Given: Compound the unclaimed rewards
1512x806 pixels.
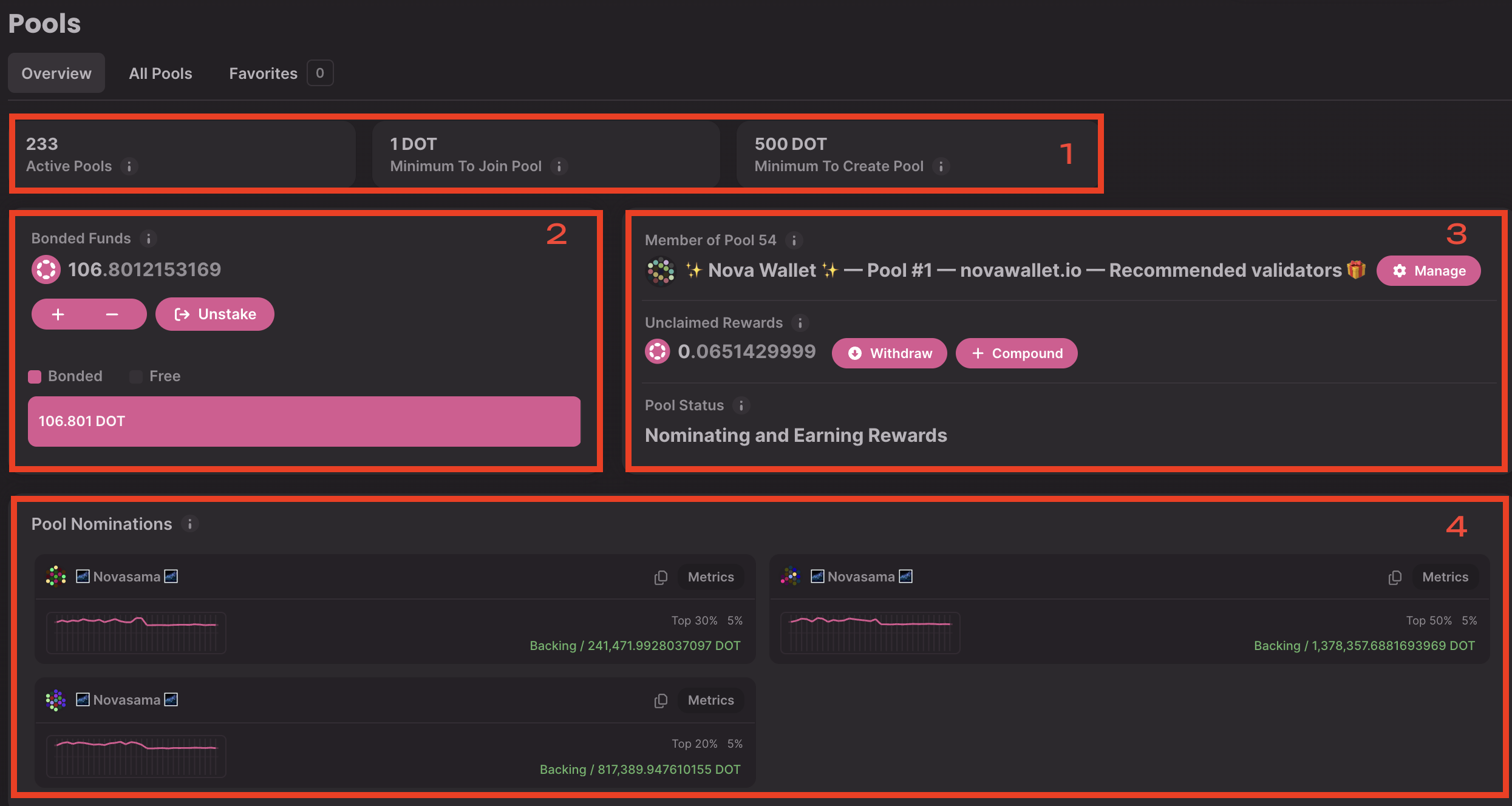Looking at the screenshot, I should click(1017, 353).
